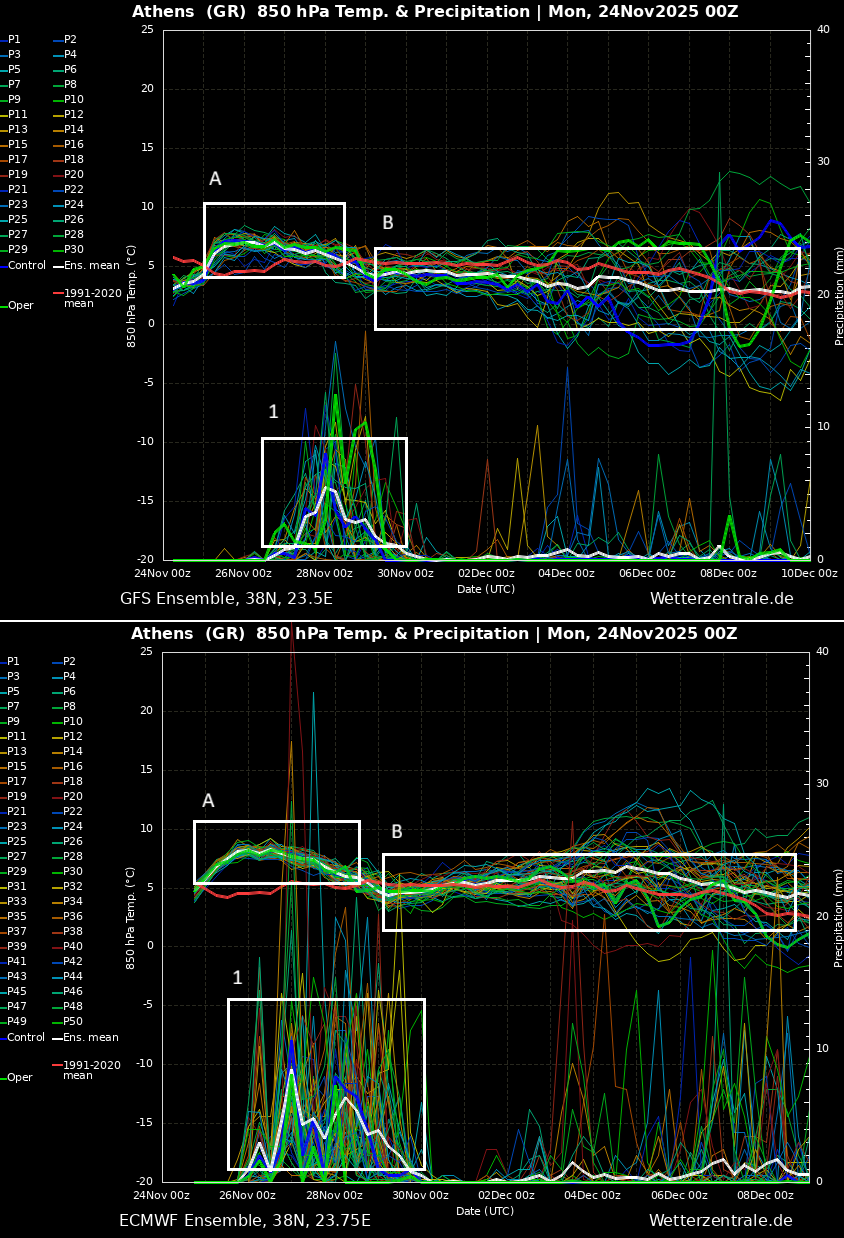This screenshot has height=1238, width=844.
Task: Click the ECMWF Ensemble, 38N, 23.75E caption
Action: click(x=244, y=1221)
